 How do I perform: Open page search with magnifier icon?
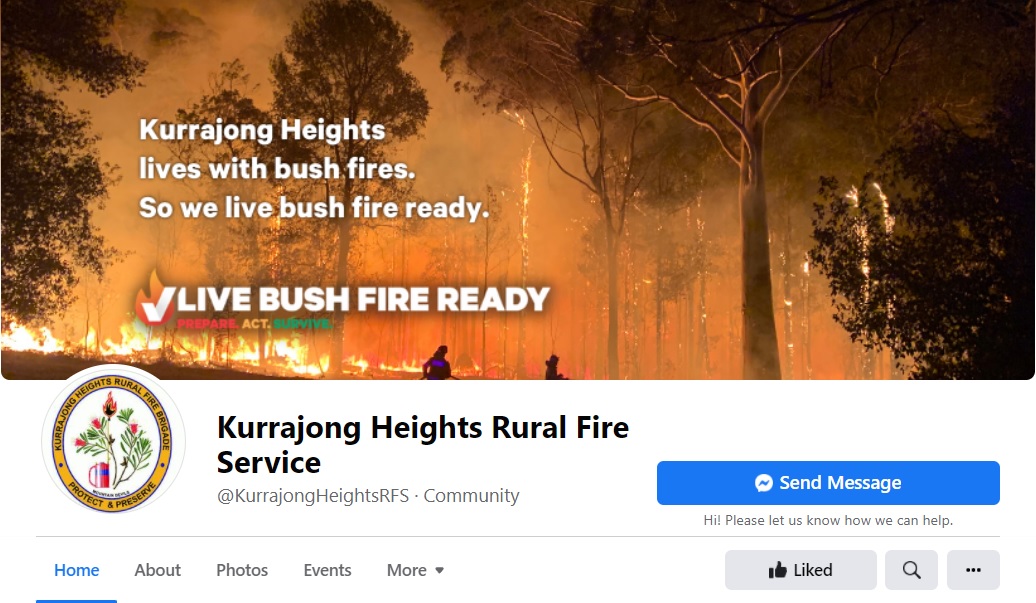click(911, 570)
